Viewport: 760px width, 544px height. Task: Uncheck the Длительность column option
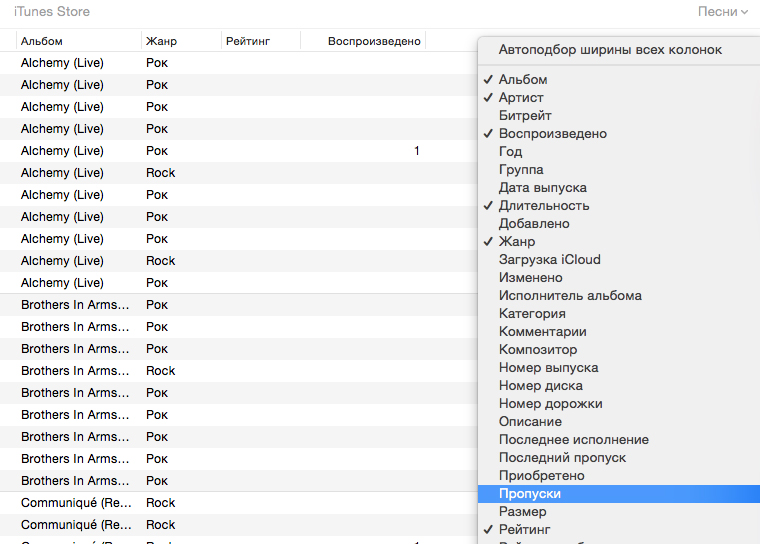coord(619,206)
